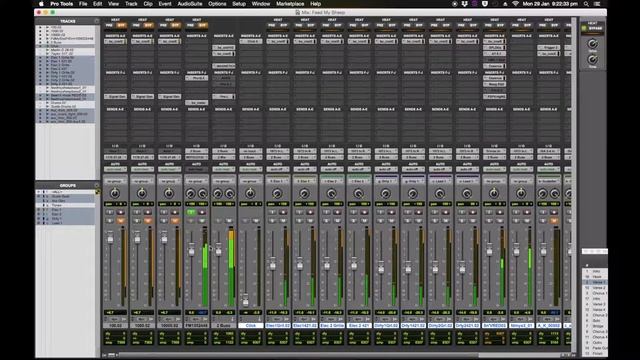Open the automation mode selector on Click track
The height and width of the screenshot is (360, 640).
(x=250, y=169)
